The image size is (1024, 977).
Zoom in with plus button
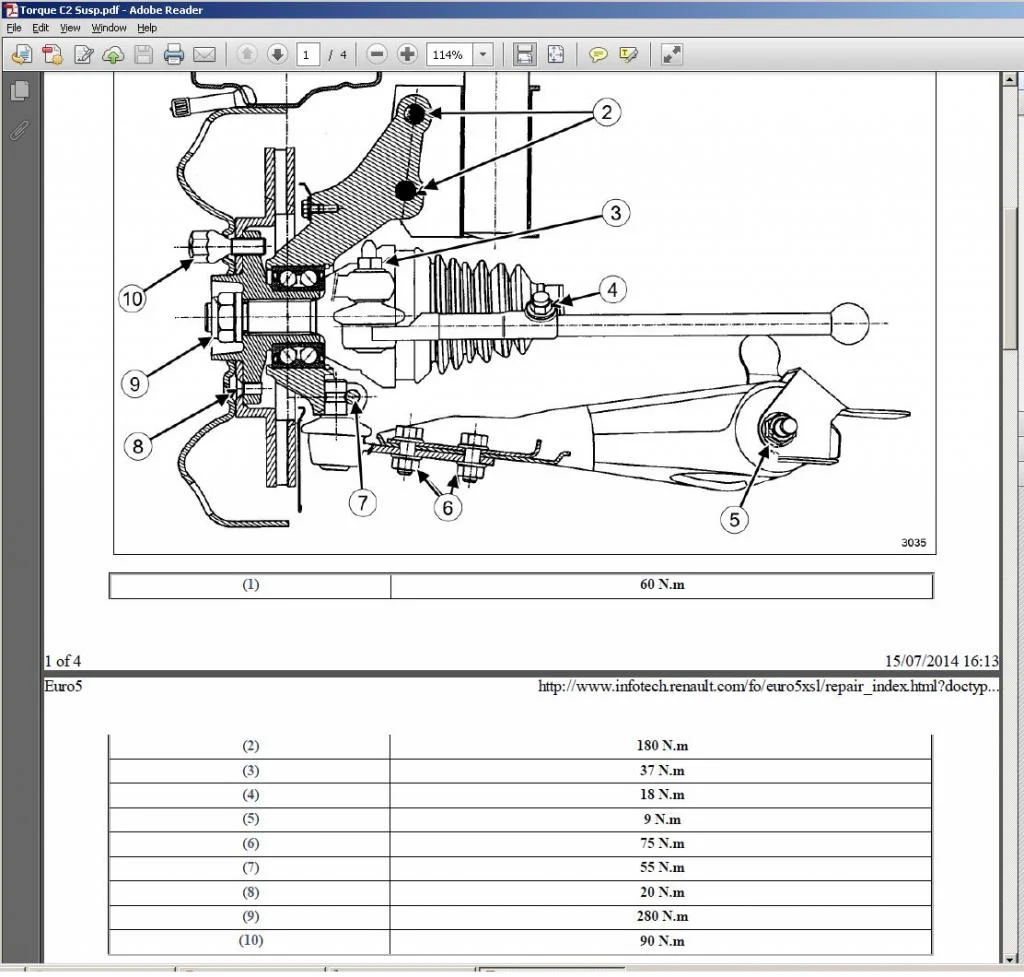pos(407,54)
